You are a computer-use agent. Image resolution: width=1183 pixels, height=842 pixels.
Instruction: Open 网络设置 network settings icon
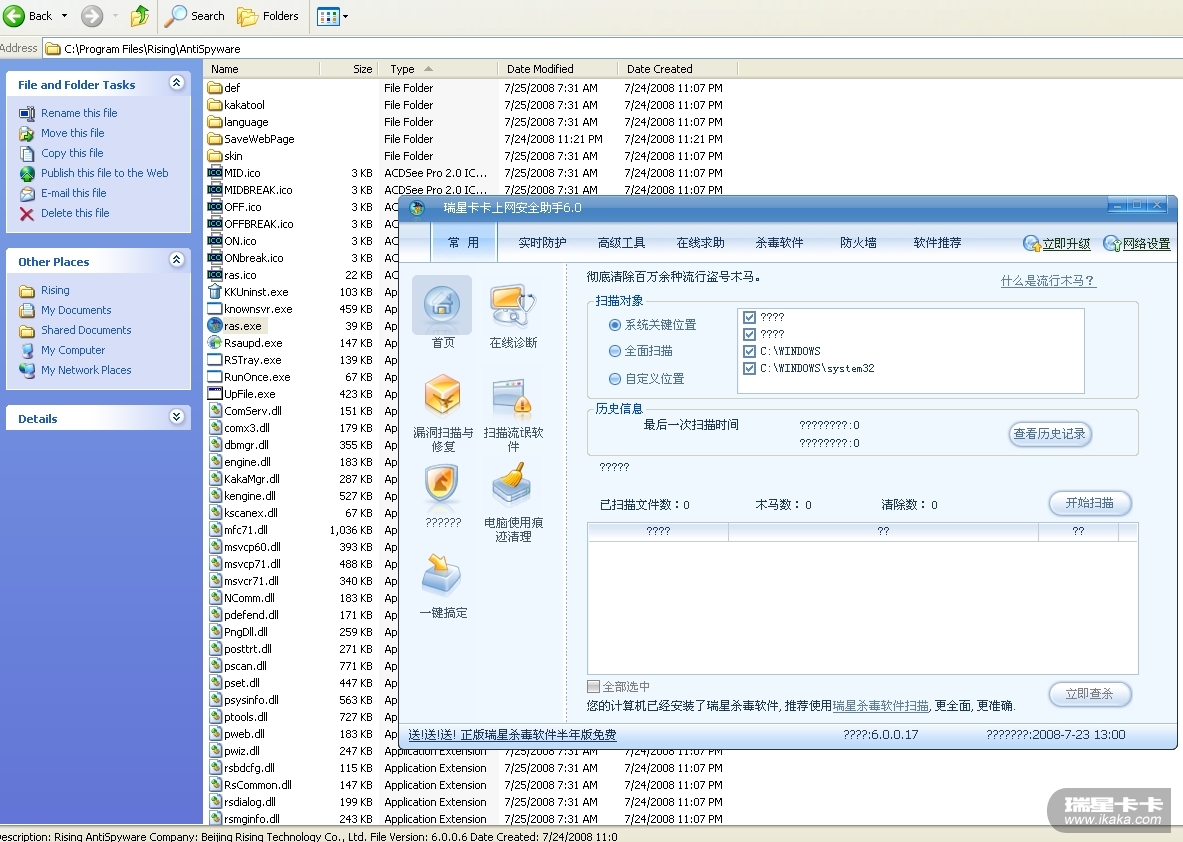tap(1112, 244)
